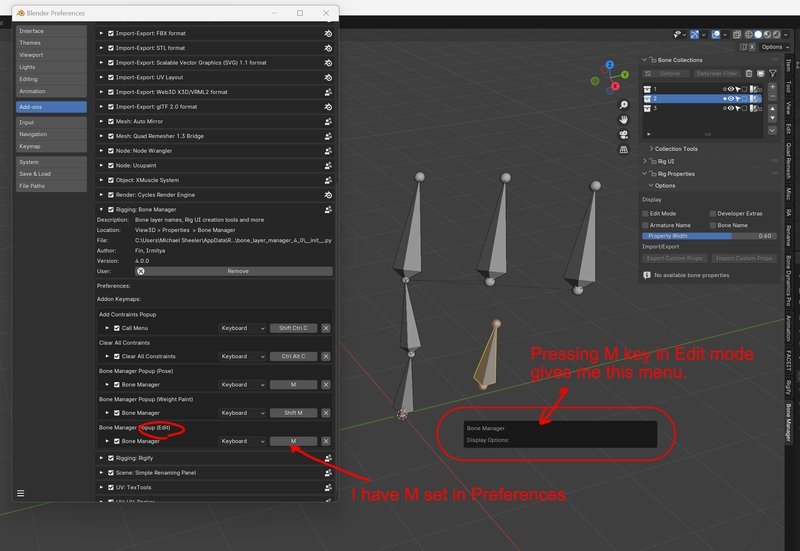Click the Shift Ctrl C shortcut button
This screenshot has width=800, height=551.
tap(293, 328)
